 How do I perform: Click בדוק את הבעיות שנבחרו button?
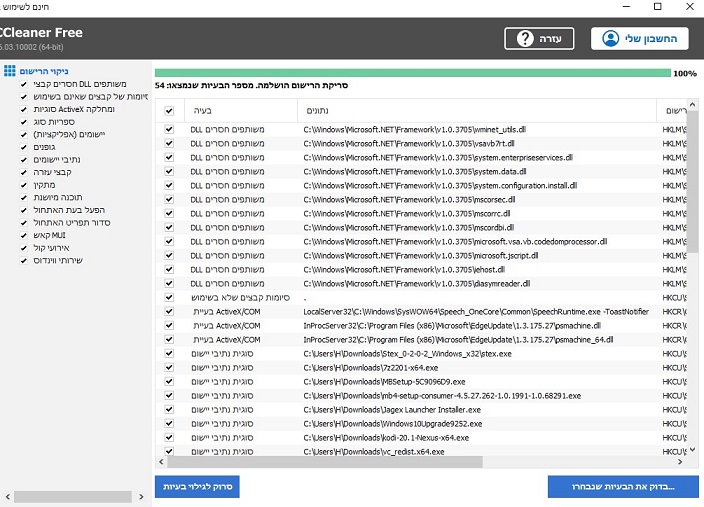tap(623, 487)
